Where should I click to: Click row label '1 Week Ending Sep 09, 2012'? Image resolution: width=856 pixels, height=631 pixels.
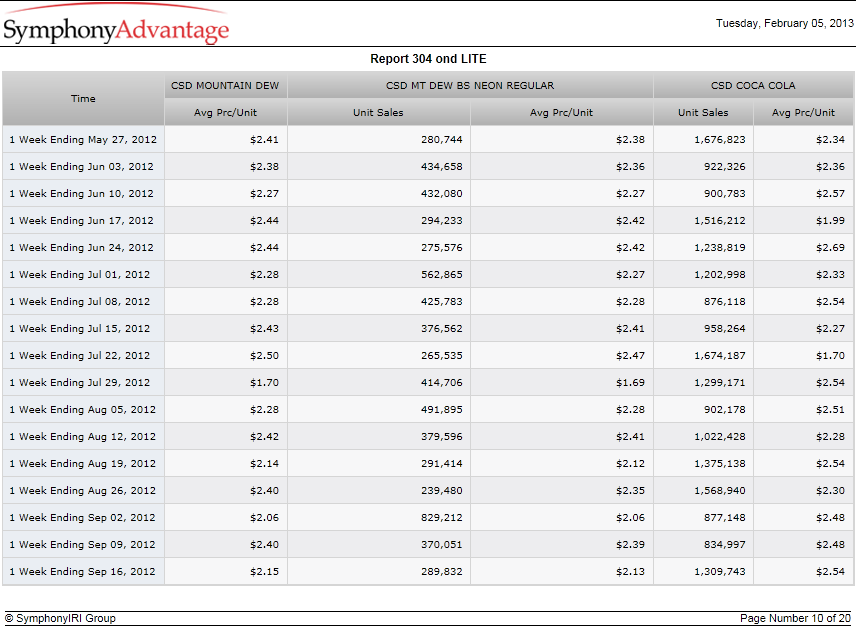(82, 545)
